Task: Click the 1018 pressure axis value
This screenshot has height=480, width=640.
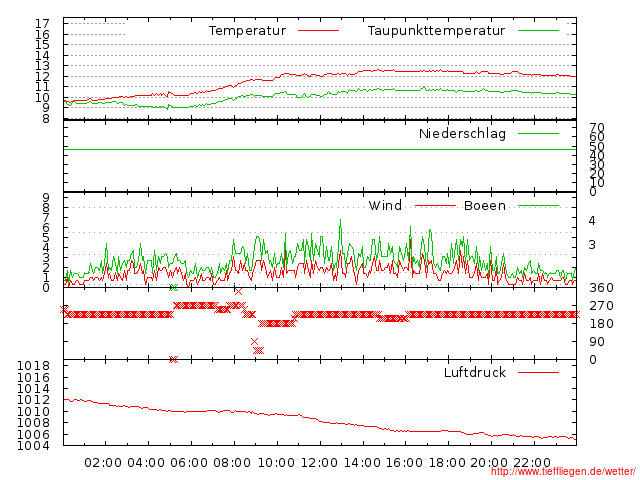Action: coord(33,366)
